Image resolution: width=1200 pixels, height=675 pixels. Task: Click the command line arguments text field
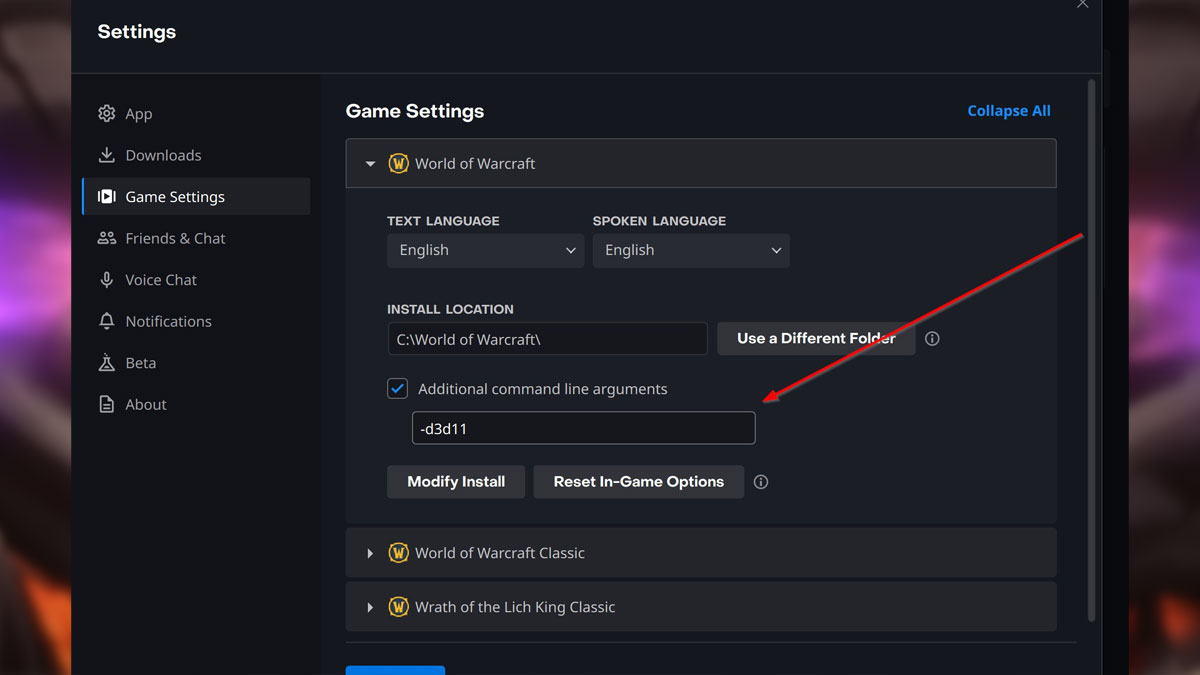(x=584, y=428)
